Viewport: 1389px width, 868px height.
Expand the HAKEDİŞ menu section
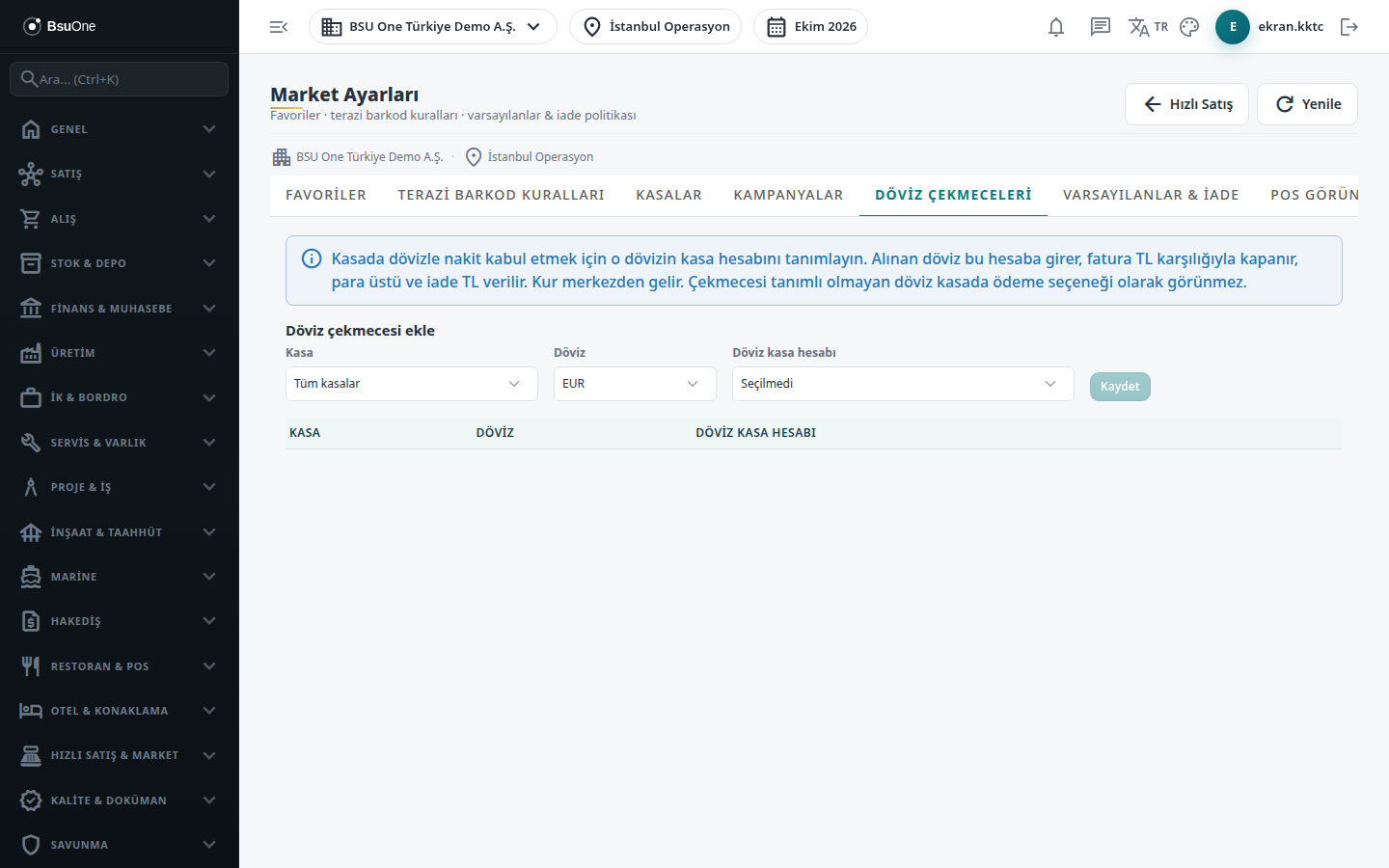click(120, 621)
